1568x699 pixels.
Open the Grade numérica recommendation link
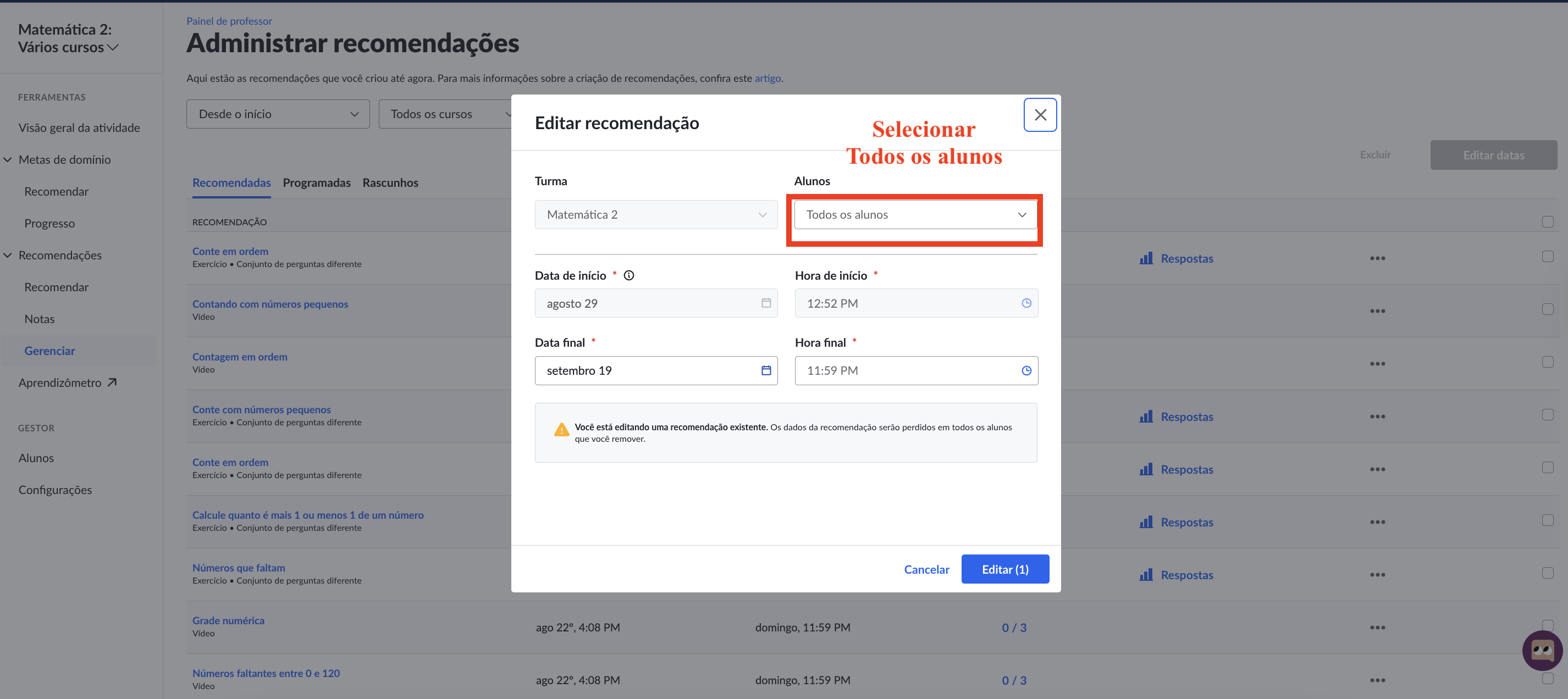point(228,621)
